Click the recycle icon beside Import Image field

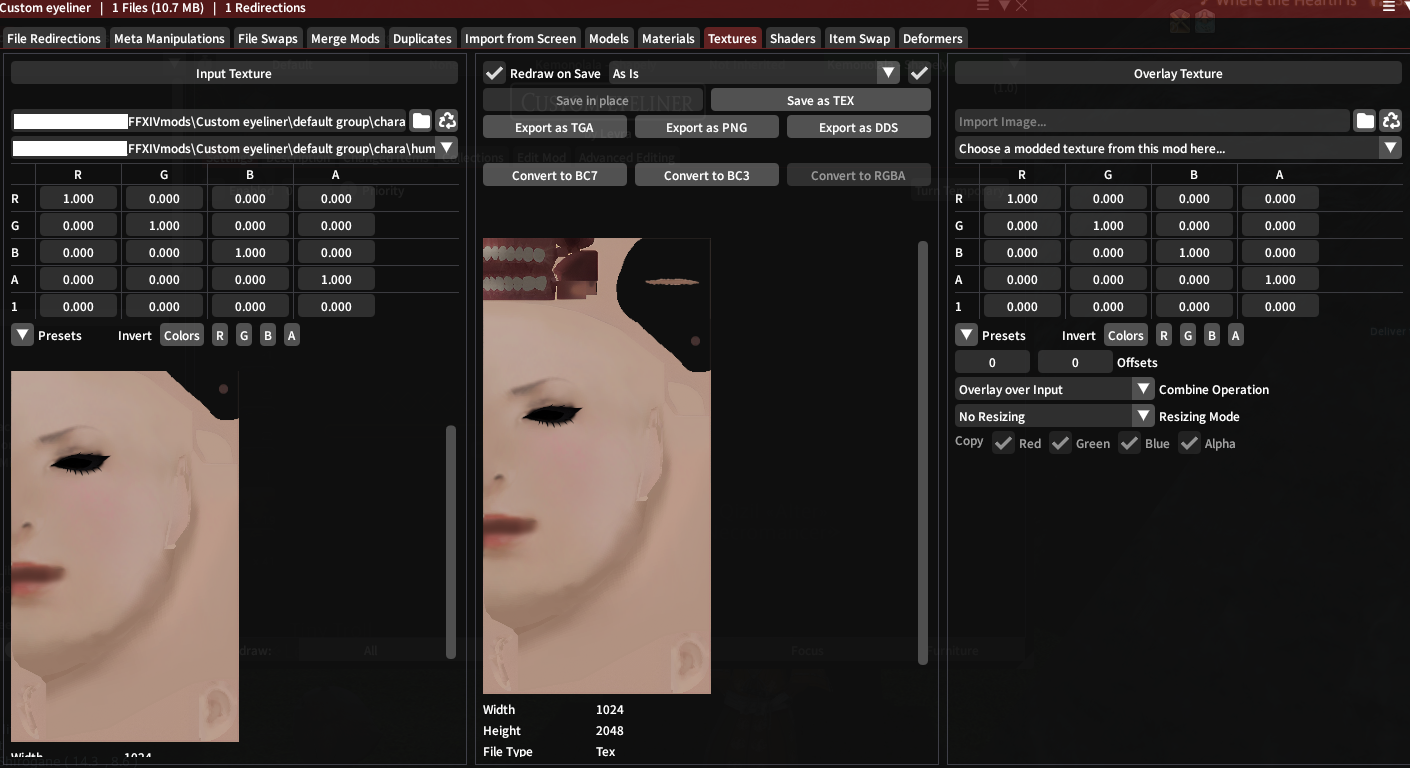1391,121
